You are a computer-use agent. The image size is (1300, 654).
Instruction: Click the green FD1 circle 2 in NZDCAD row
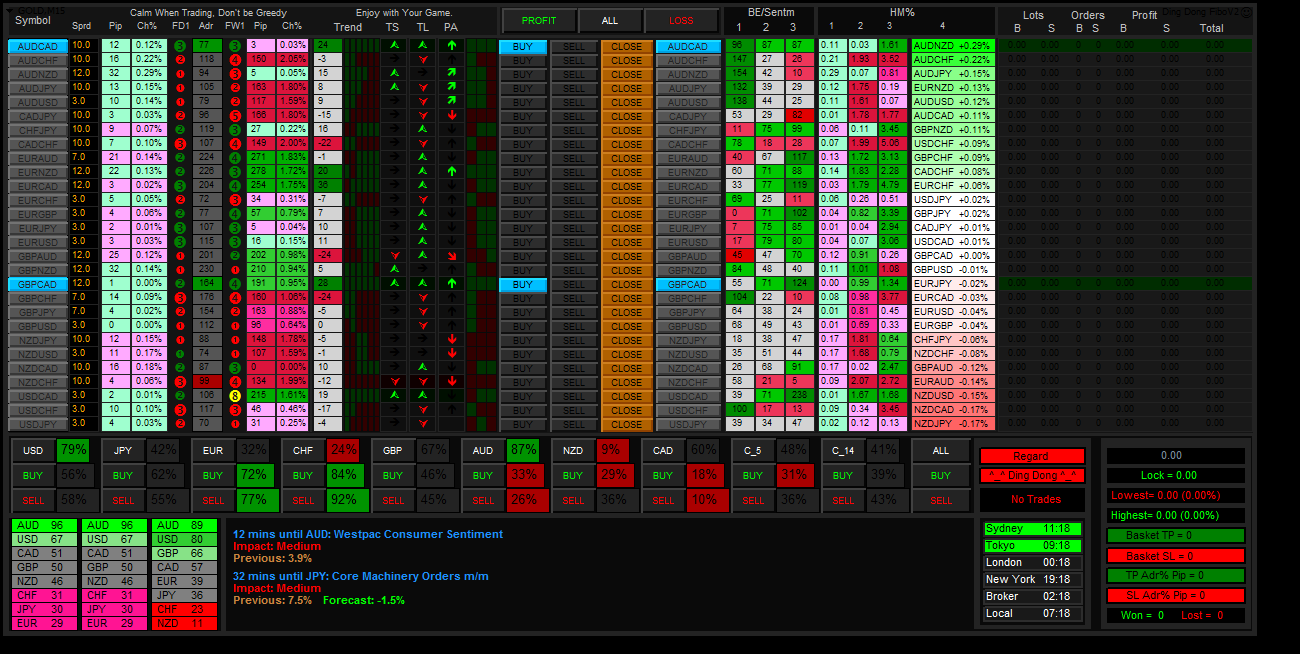coord(179,368)
